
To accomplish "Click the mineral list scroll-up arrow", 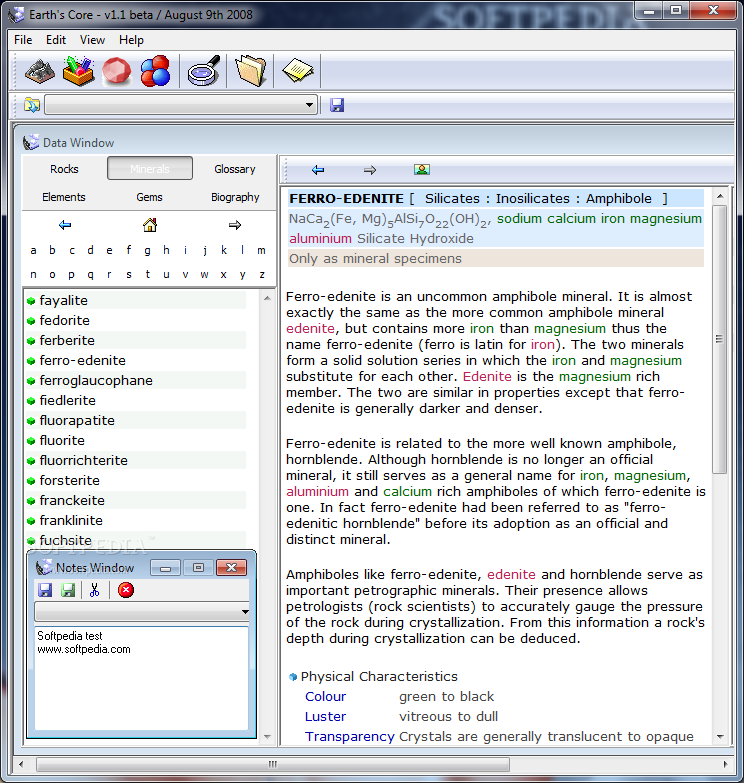I will click(267, 298).
